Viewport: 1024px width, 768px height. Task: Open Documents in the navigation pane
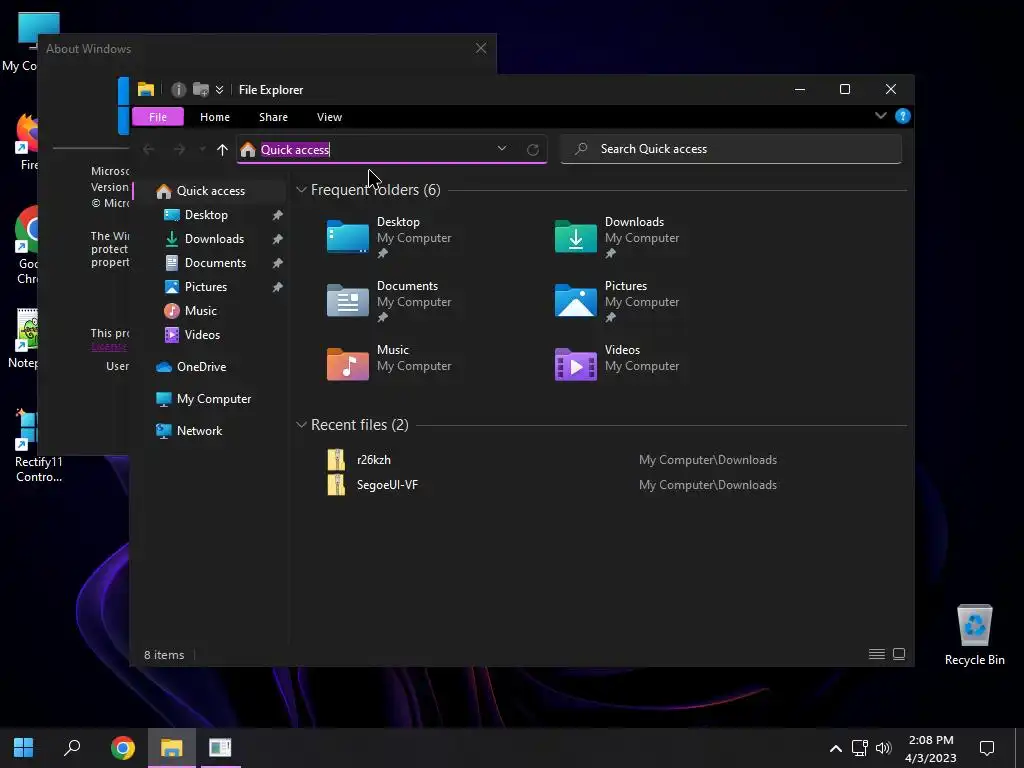coord(216,263)
